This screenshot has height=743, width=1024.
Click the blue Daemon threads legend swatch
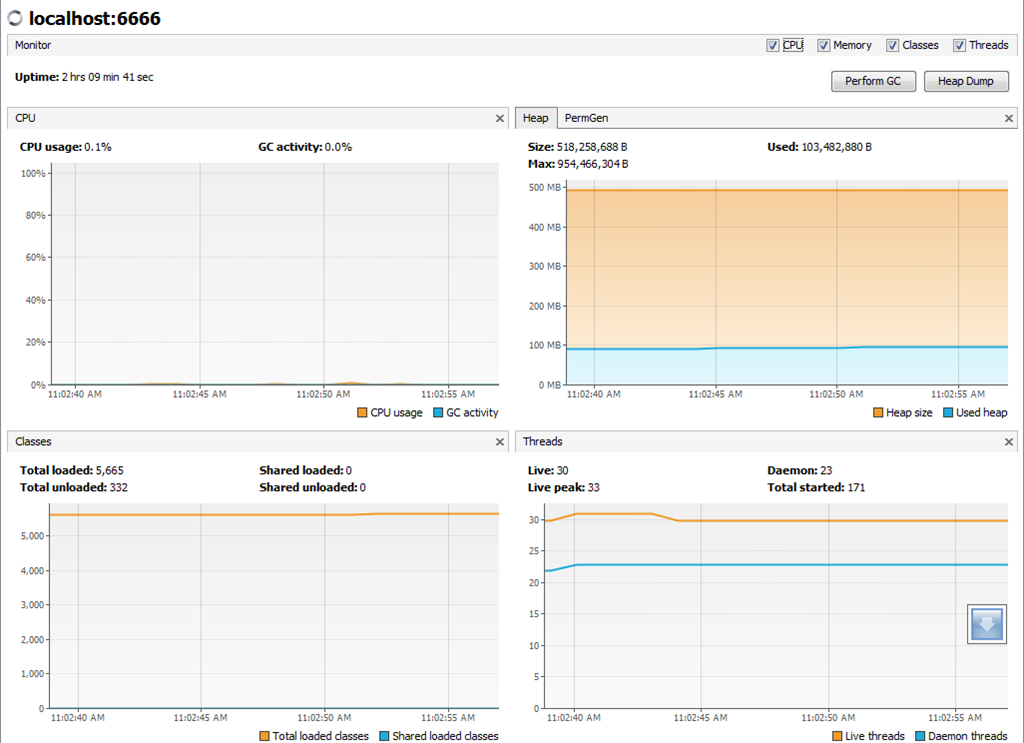920,736
